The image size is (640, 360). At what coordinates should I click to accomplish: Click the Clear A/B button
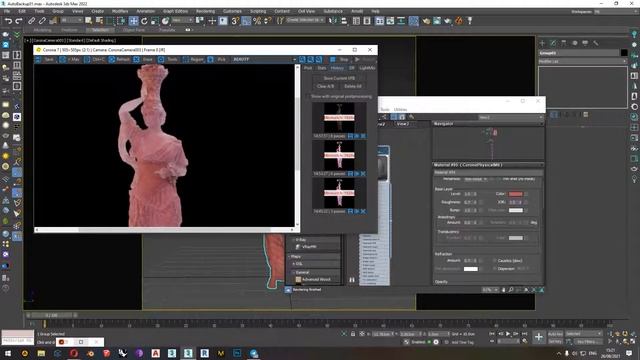click(325, 86)
